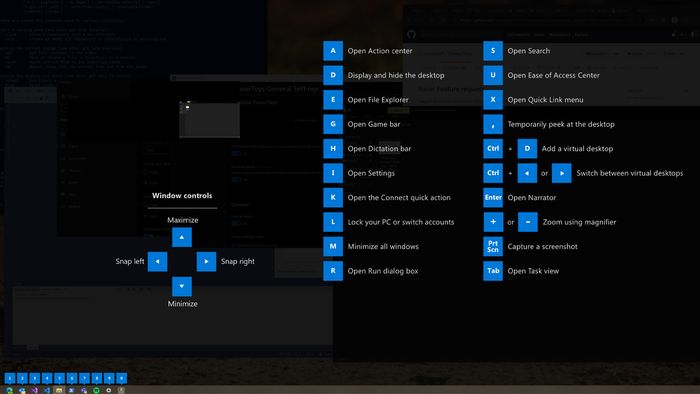Open Visual Studio Code from the taskbar
This screenshot has width=700, height=394.
pos(47,390)
